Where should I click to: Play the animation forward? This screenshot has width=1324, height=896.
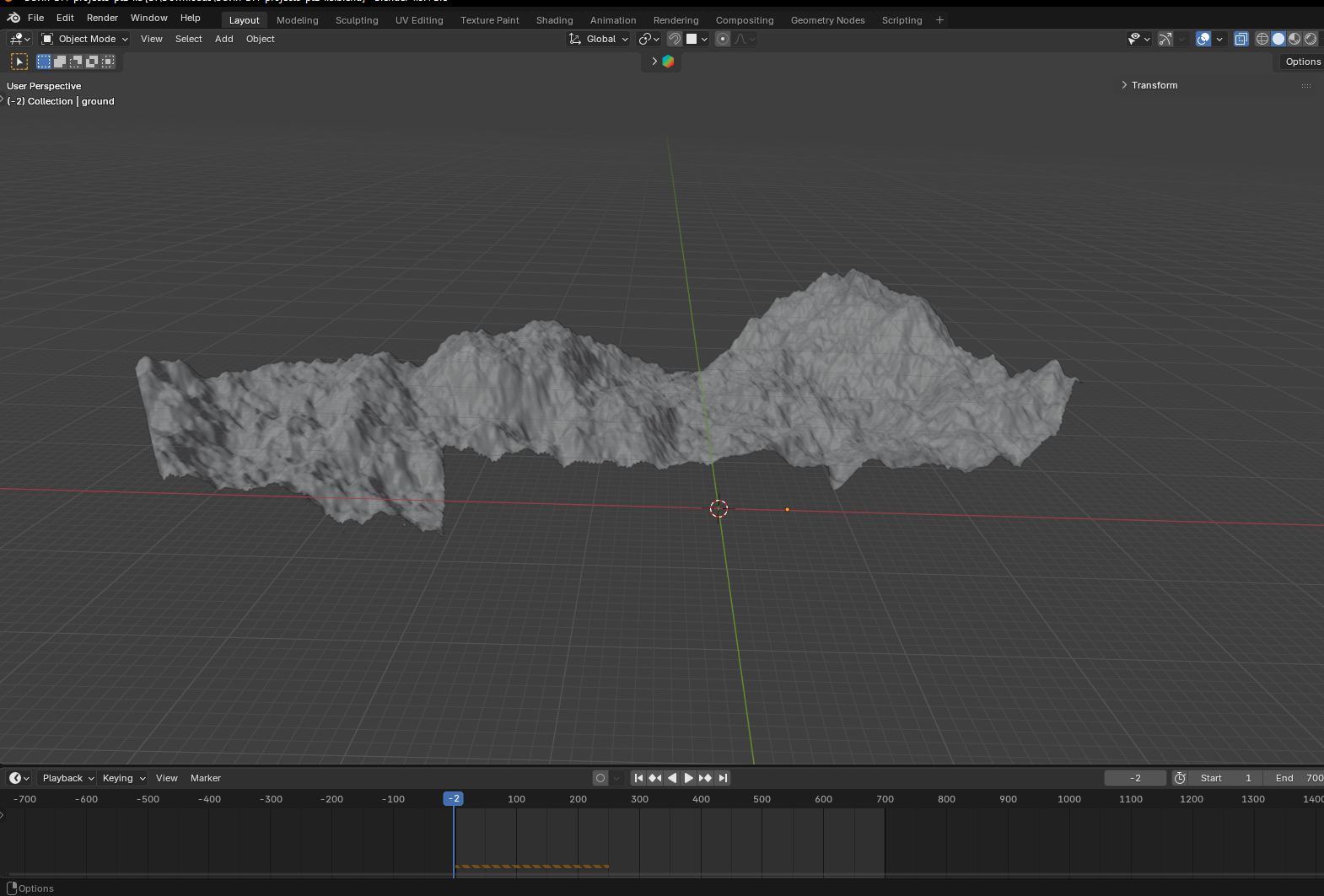[x=688, y=778]
